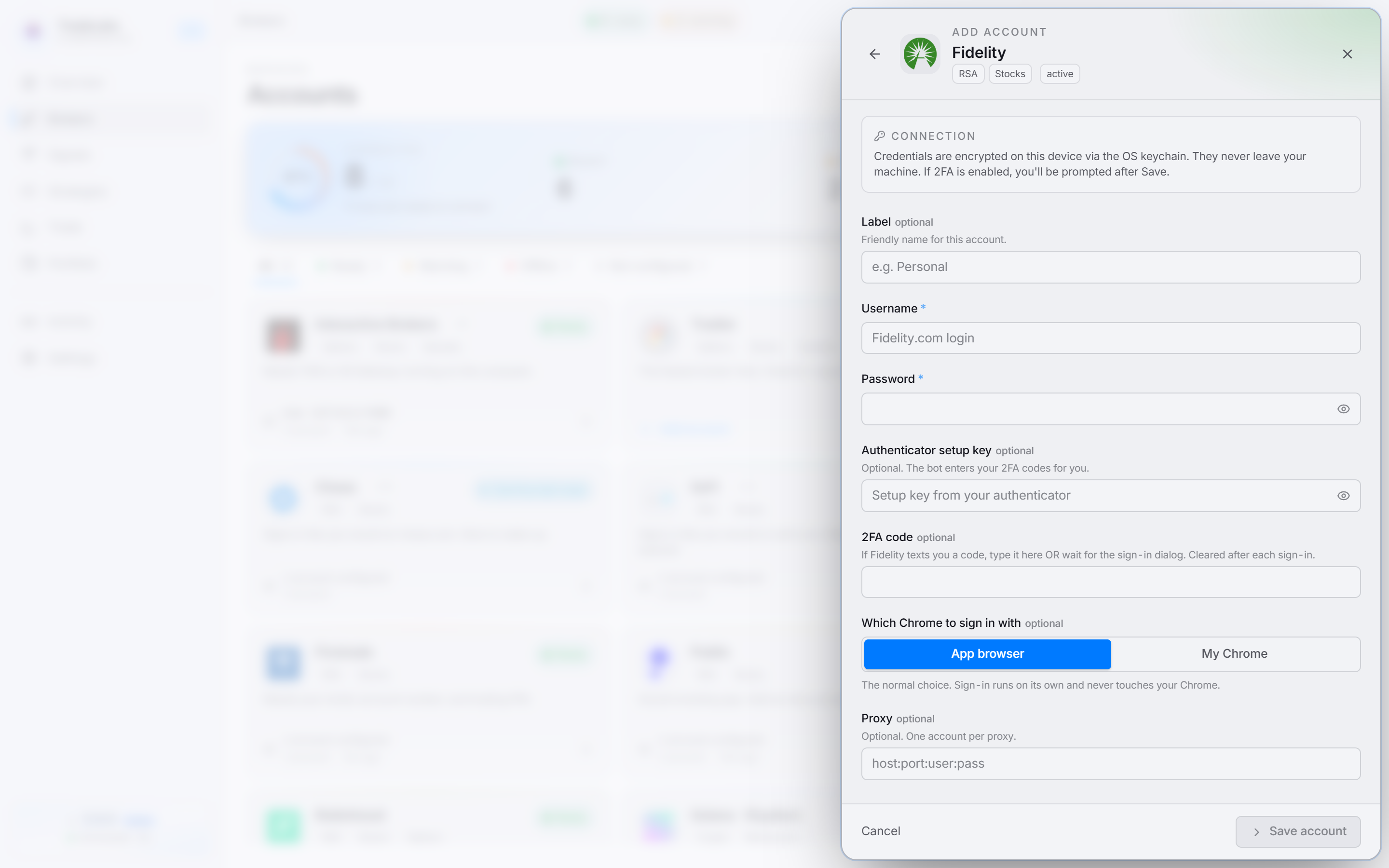Click the Cancel button

point(881,831)
